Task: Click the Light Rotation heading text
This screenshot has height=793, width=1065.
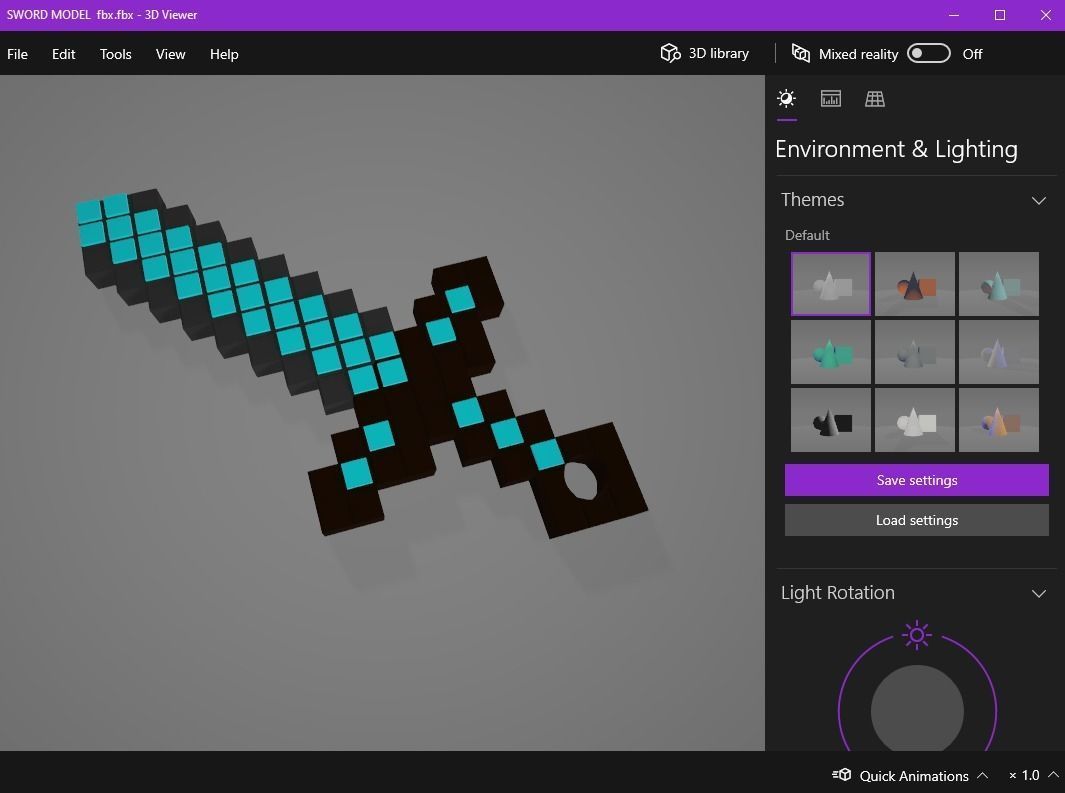Action: click(x=837, y=593)
